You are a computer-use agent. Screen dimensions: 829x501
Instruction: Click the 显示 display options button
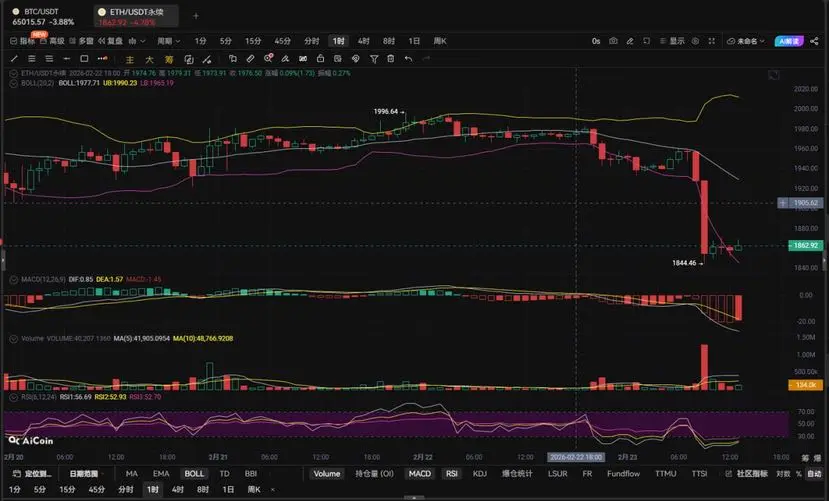click(672, 41)
